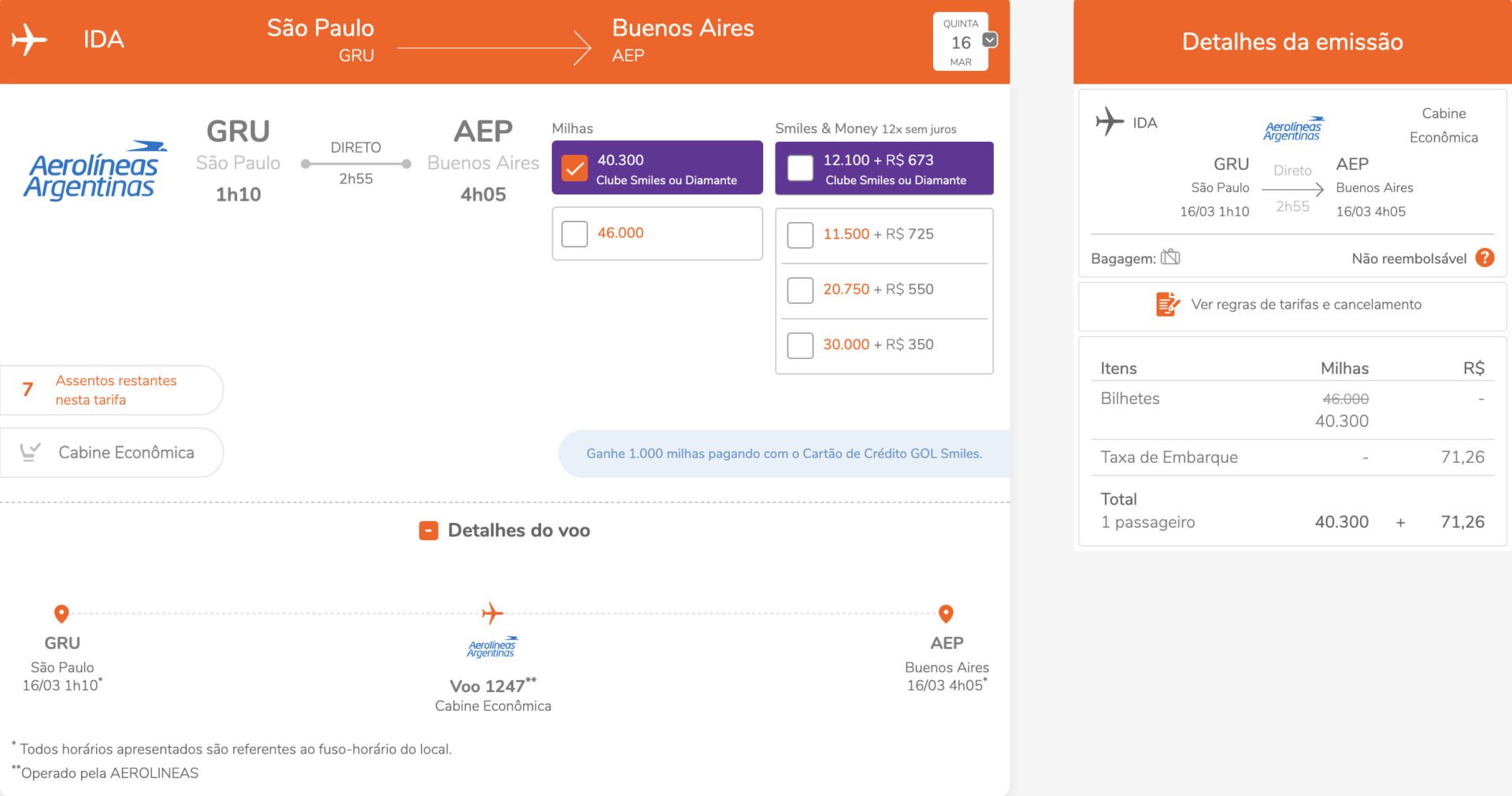Image resolution: width=1512 pixels, height=796 pixels.
Task: Click the airplane icon beside IDA header
Action: [x=29, y=39]
